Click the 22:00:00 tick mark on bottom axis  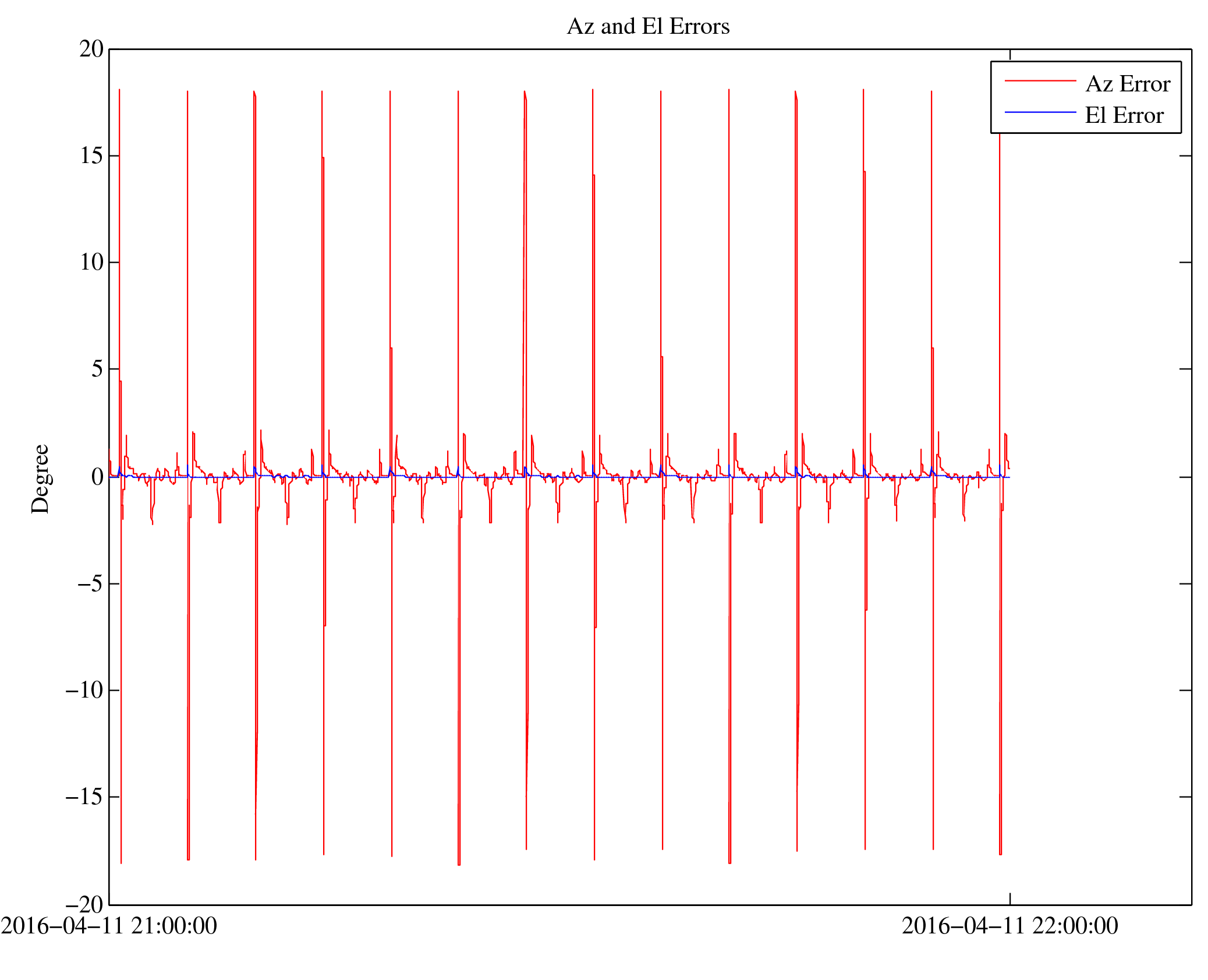[x=1009, y=898]
